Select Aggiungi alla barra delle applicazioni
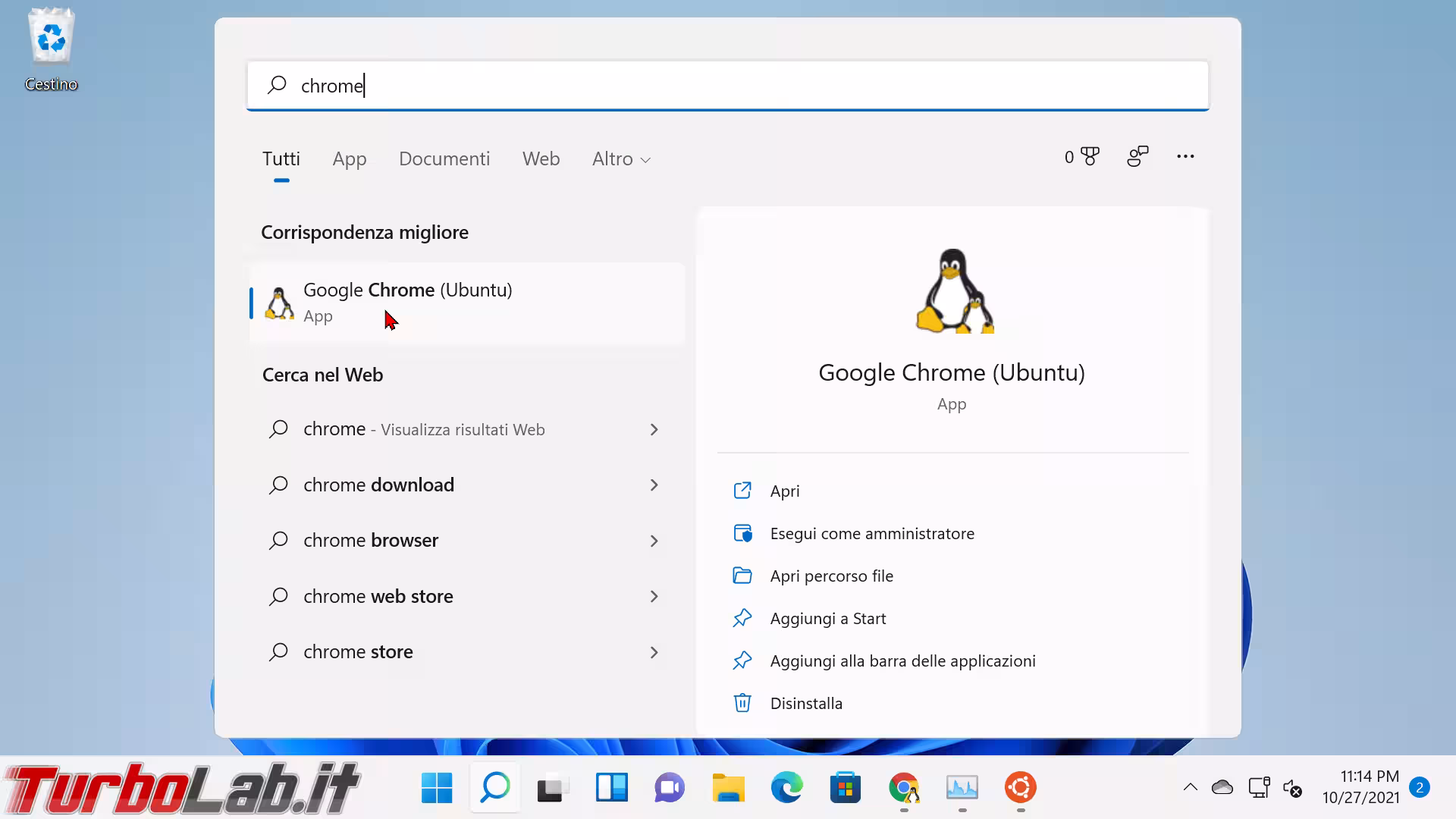 click(902, 661)
